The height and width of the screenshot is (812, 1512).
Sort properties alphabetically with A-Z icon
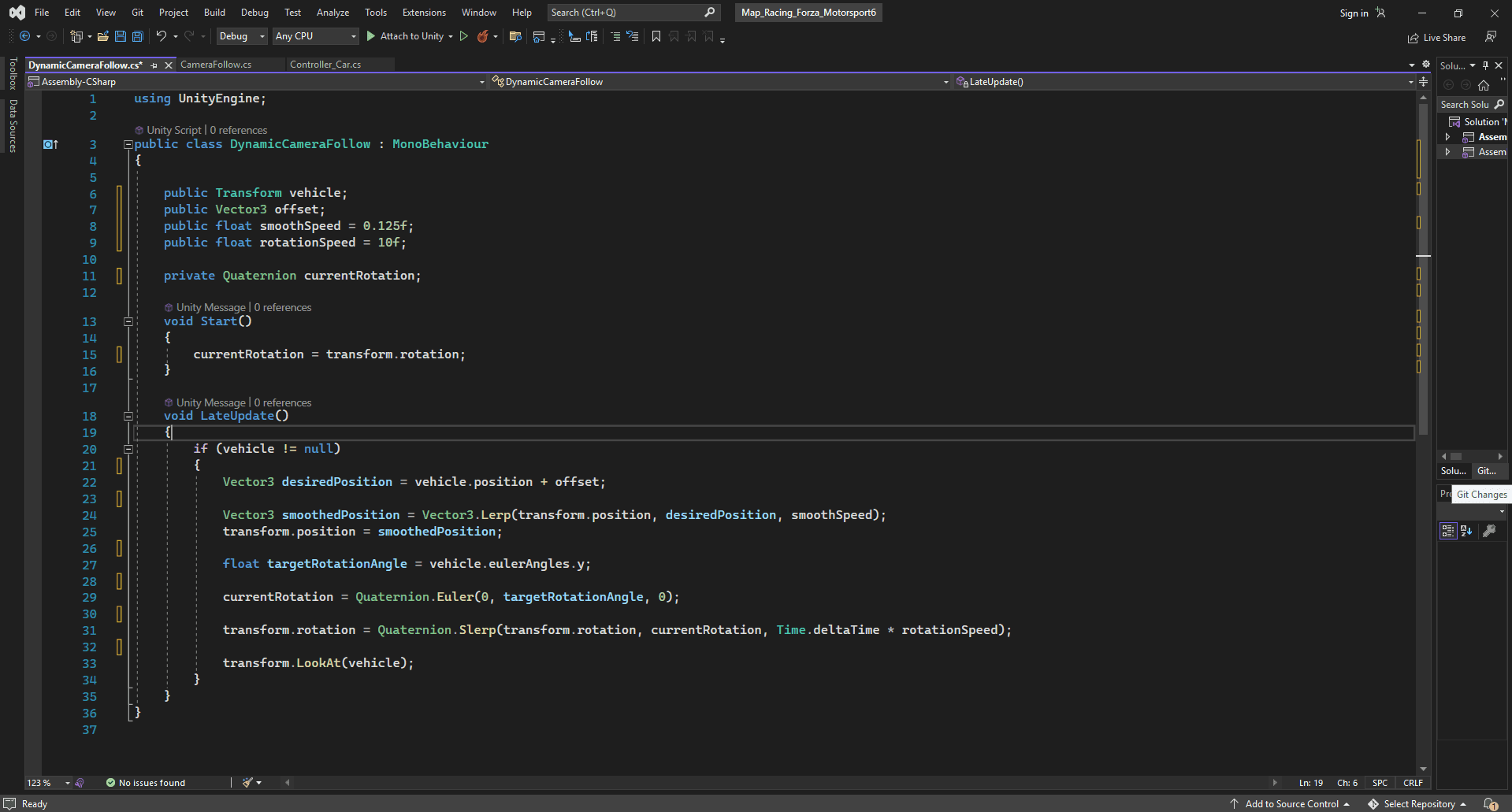(x=1466, y=531)
